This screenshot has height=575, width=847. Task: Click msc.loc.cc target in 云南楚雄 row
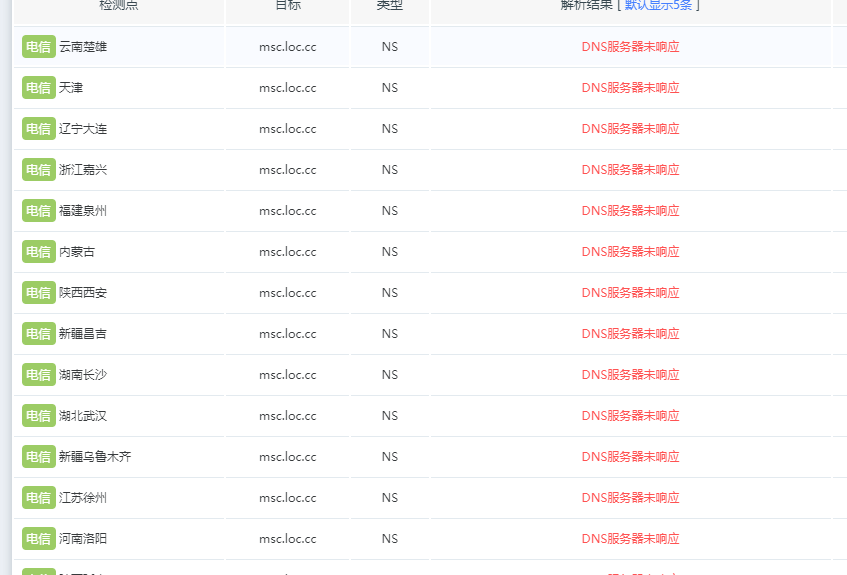[x=287, y=47]
